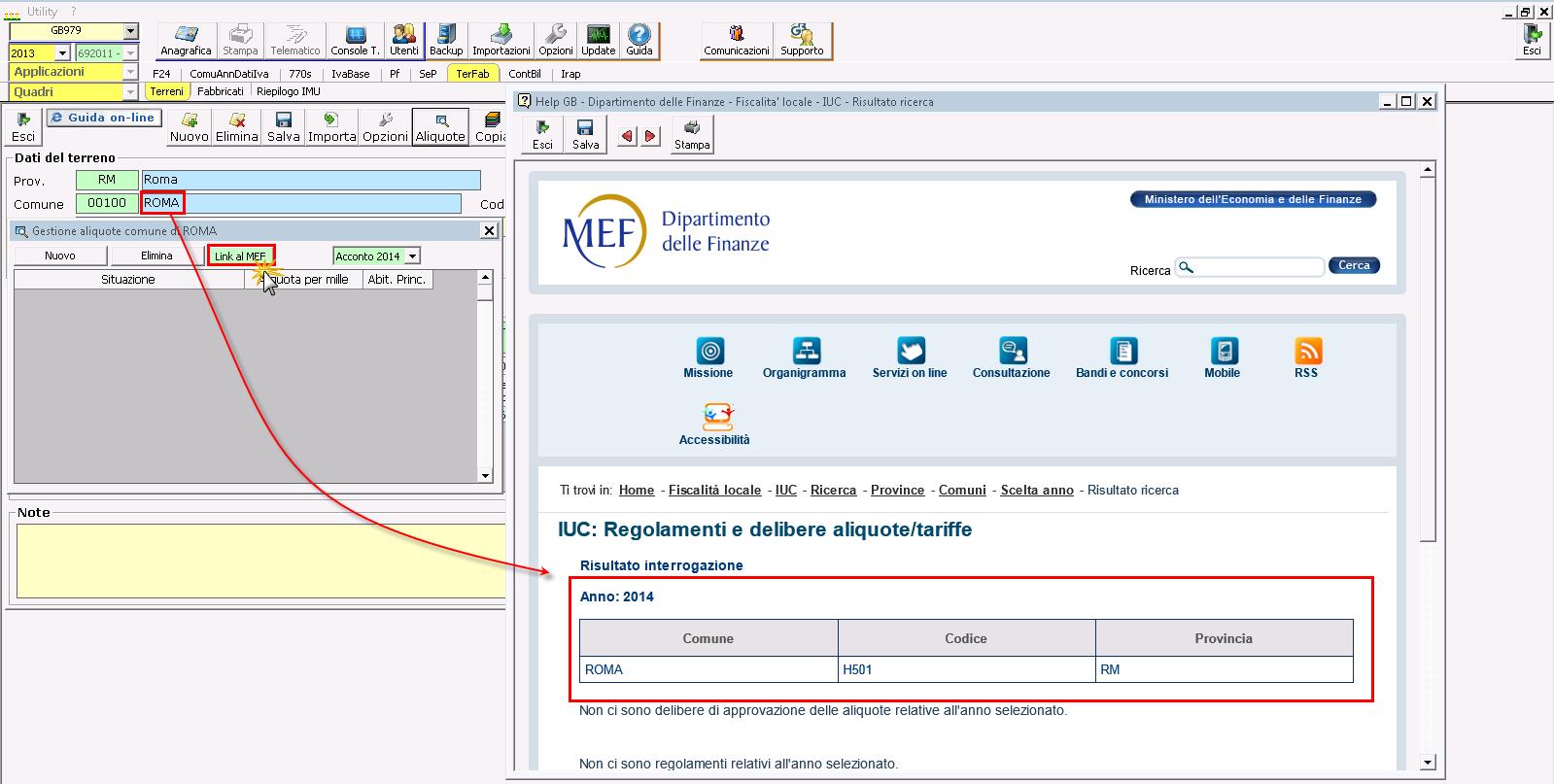Exit the application with top-right Esci icon
1554x784 pixels.
coord(1532,41)
